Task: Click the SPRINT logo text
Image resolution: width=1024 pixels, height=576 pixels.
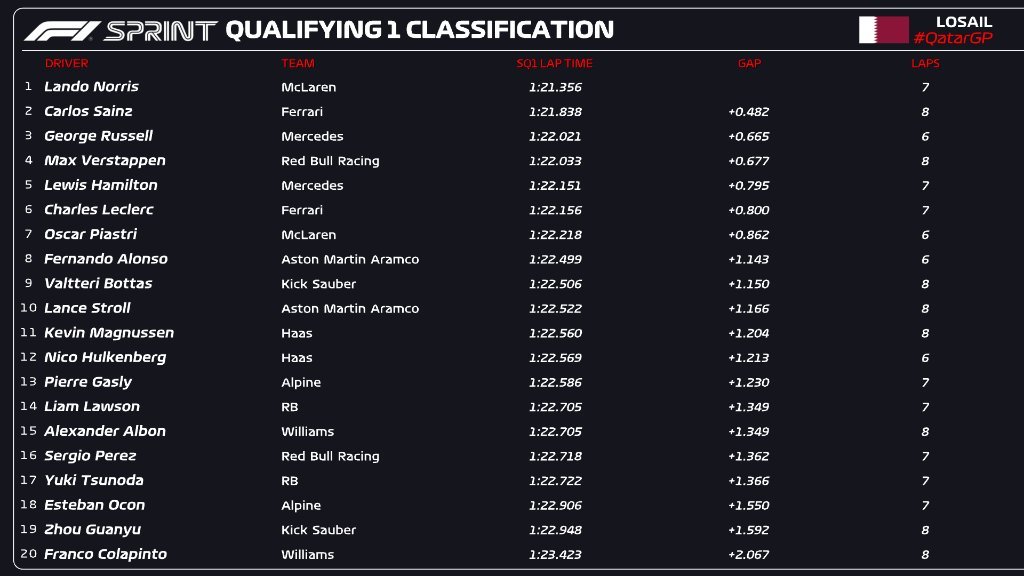Action: click(x=160, y=31)
